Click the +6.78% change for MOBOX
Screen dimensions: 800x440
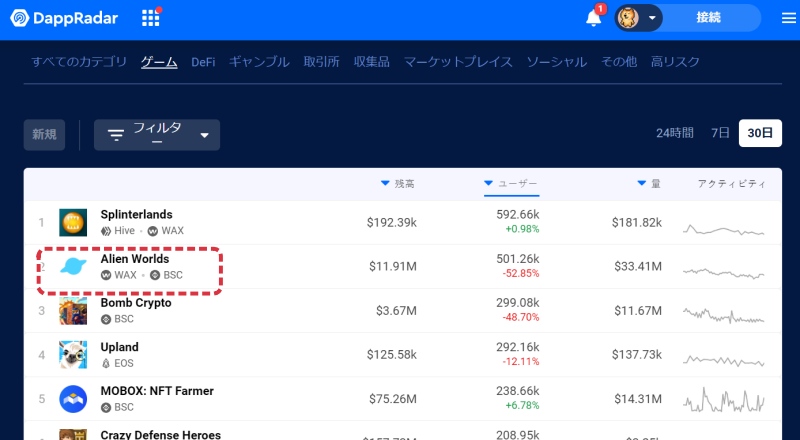coord(522,406)
